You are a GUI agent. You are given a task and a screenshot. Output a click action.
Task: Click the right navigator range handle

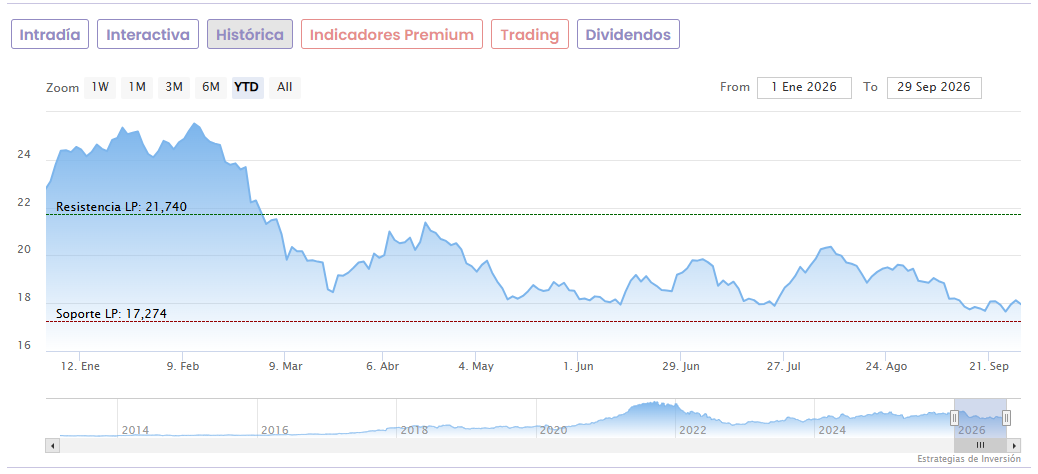pyautogui.click(x=1006, y=418)
